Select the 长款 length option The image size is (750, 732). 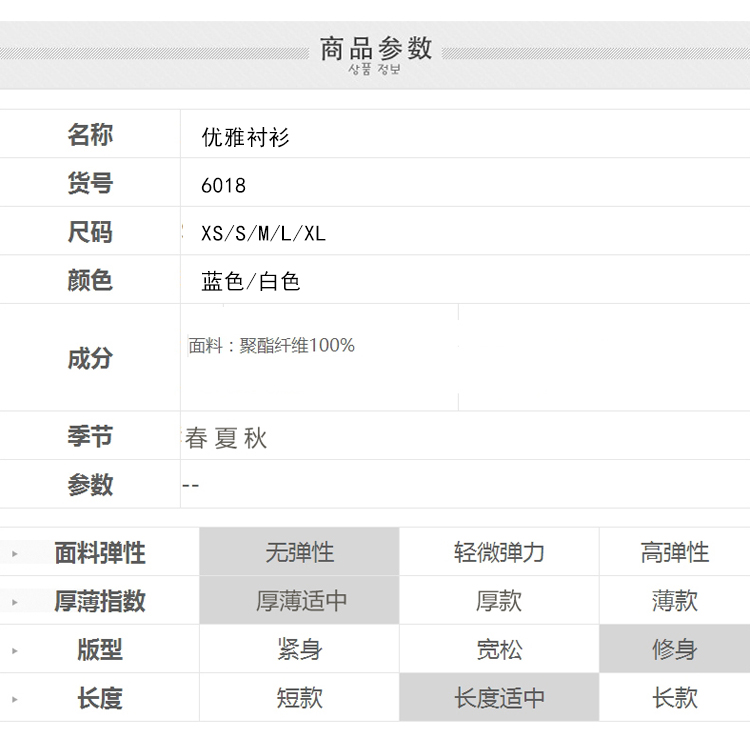[674, 698]
